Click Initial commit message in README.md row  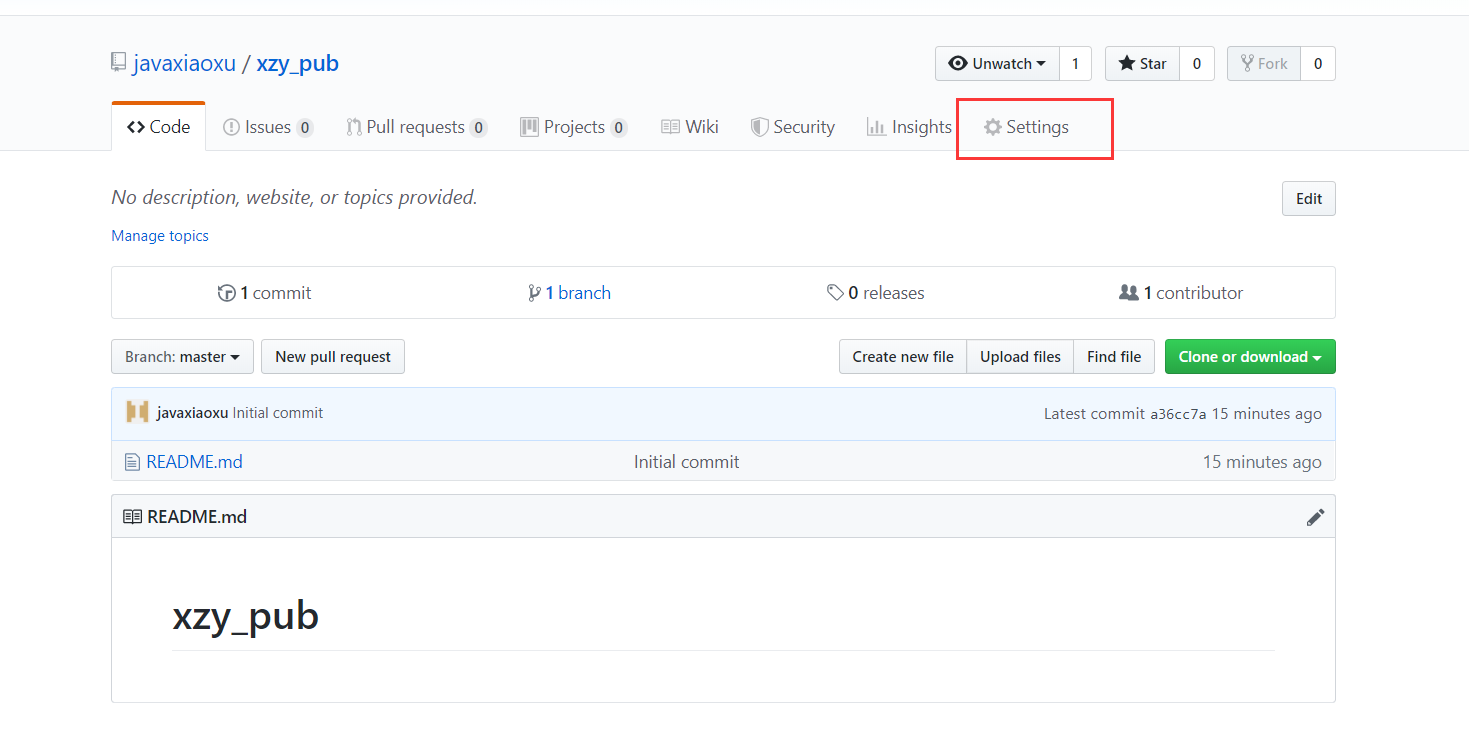coord(687,462)
